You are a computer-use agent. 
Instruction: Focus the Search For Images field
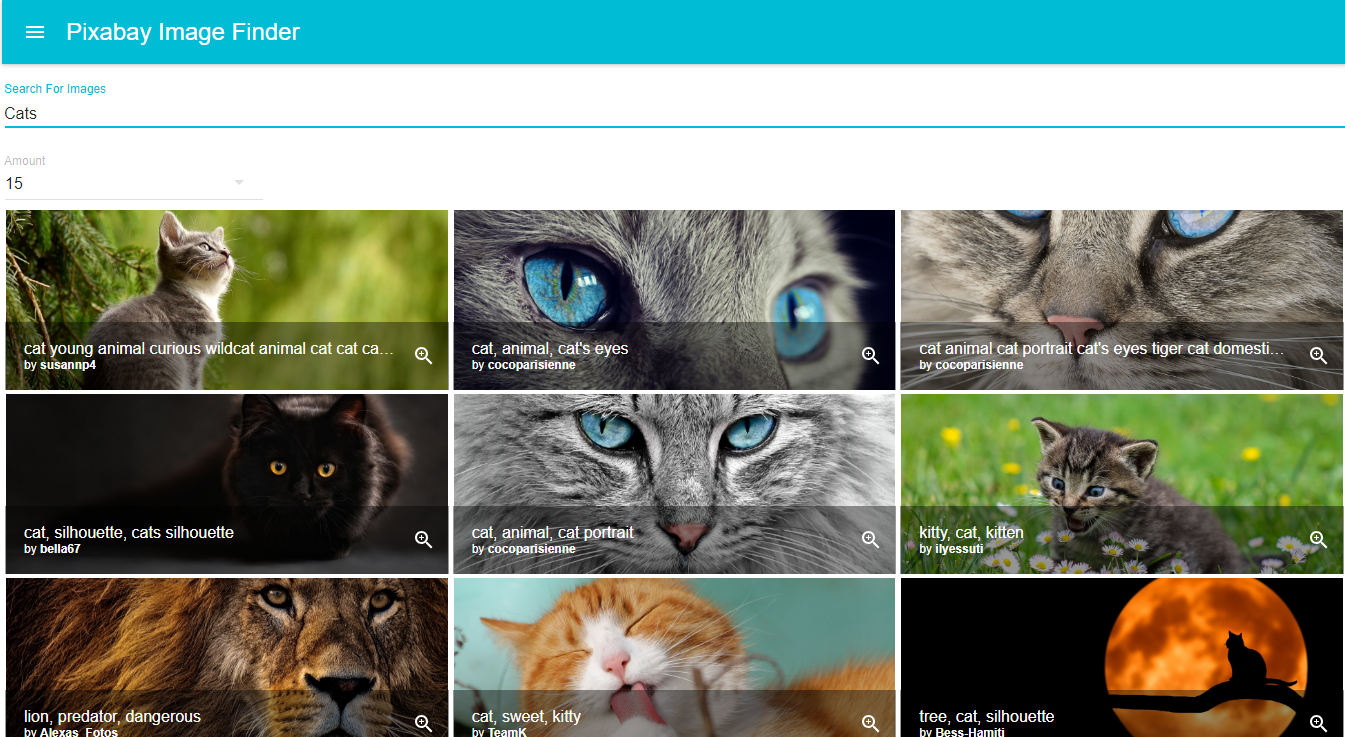tap(674, 114)
